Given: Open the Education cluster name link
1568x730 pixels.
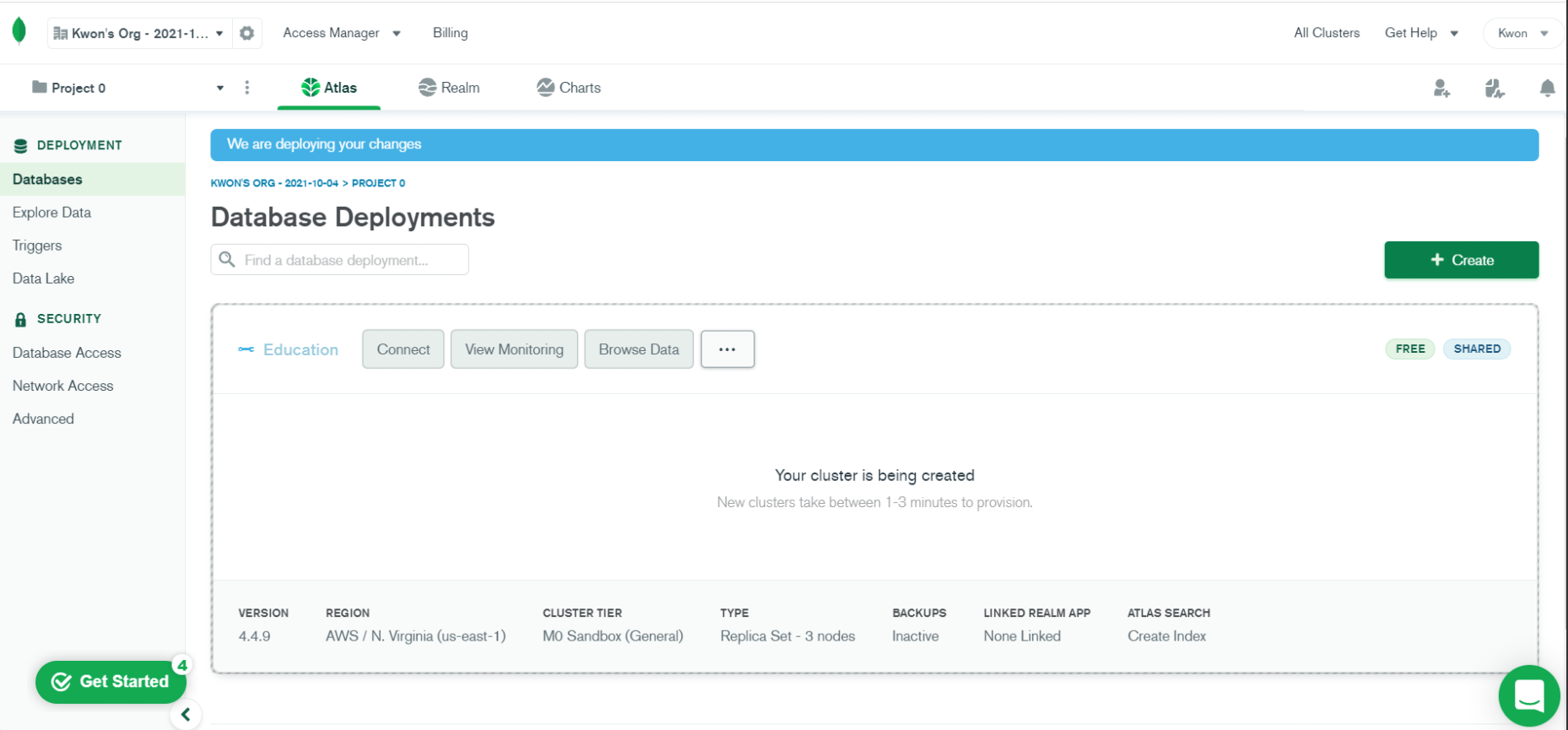Looking at the screenshot, I should pos(300,349).
